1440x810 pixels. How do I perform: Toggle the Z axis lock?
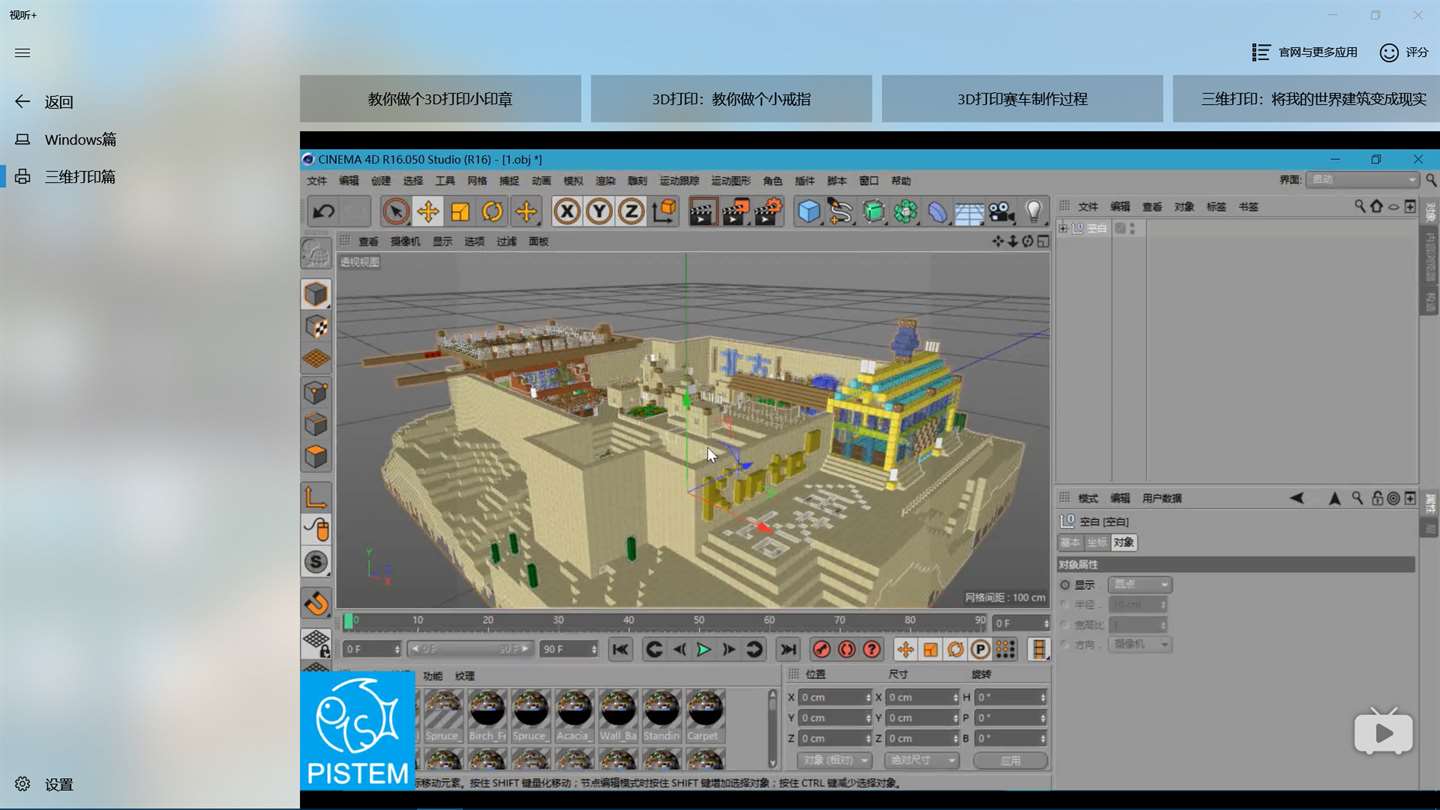tap(631, 211)
